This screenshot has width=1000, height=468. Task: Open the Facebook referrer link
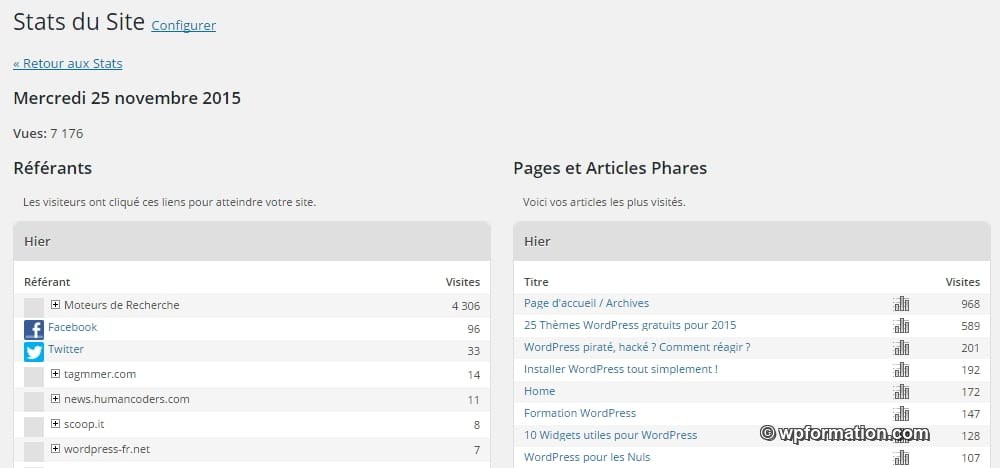point(73,327)
